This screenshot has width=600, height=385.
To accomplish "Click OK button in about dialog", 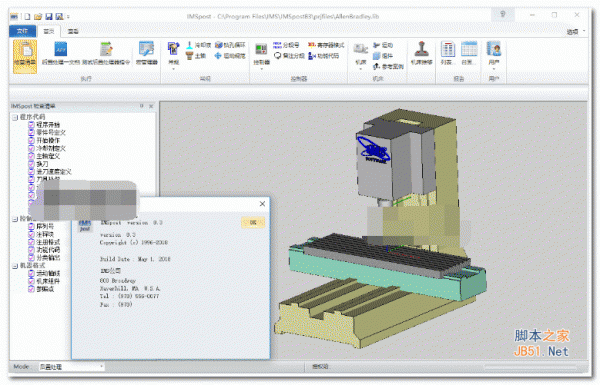I will tap(253, 222).
